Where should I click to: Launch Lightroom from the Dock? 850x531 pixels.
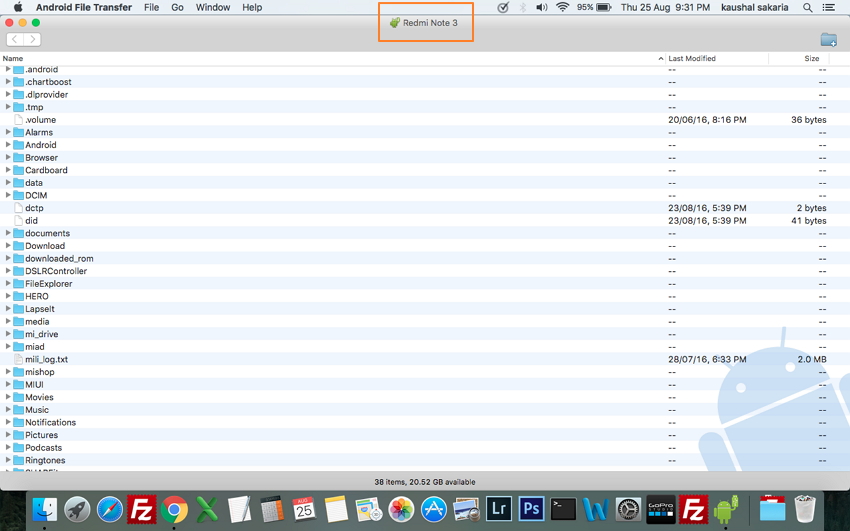499,509
